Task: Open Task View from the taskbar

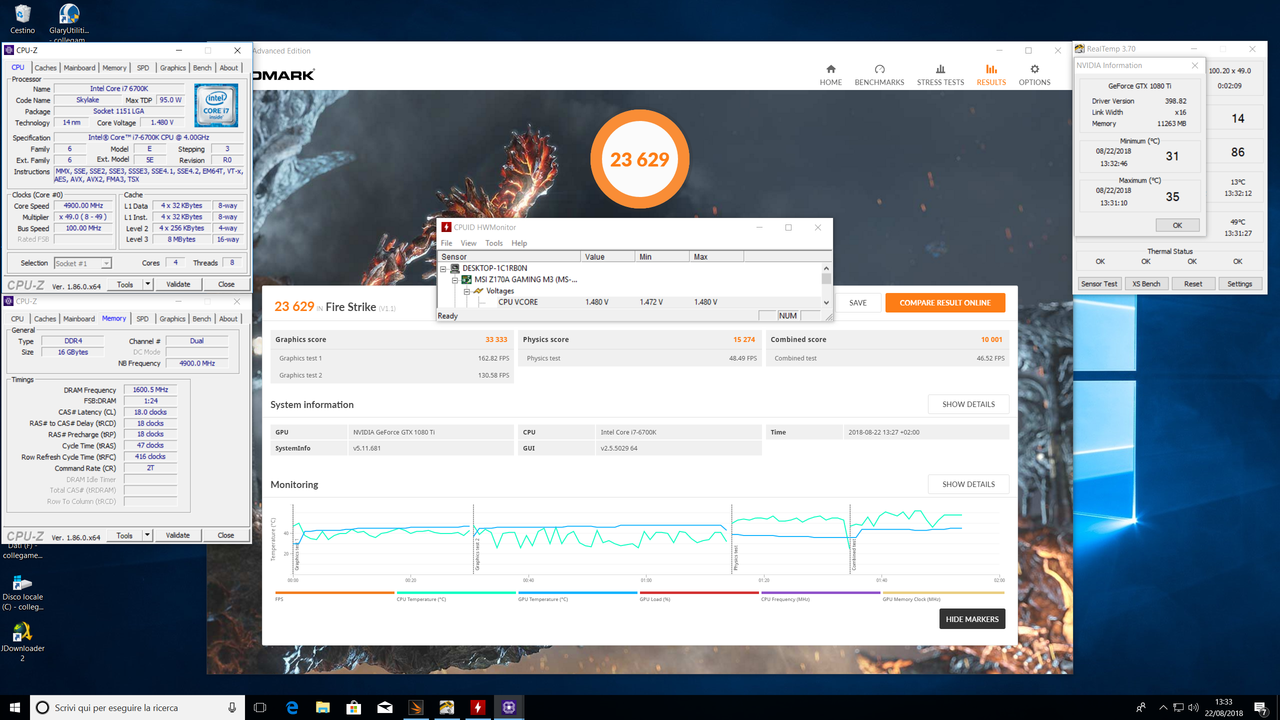Action: tap(260, 707)
